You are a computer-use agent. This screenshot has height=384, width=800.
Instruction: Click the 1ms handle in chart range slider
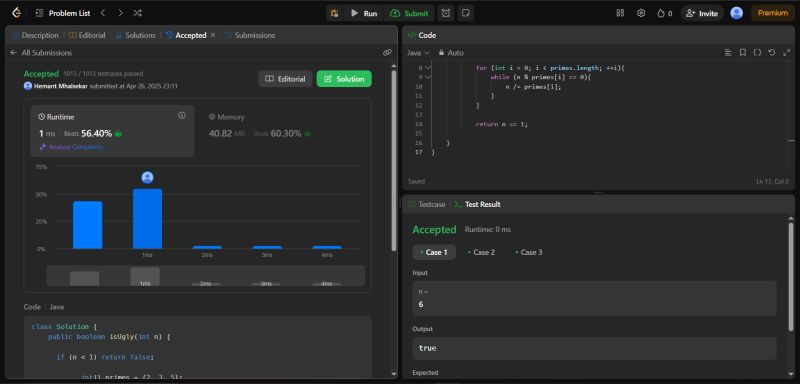click(x=145, y=277)
